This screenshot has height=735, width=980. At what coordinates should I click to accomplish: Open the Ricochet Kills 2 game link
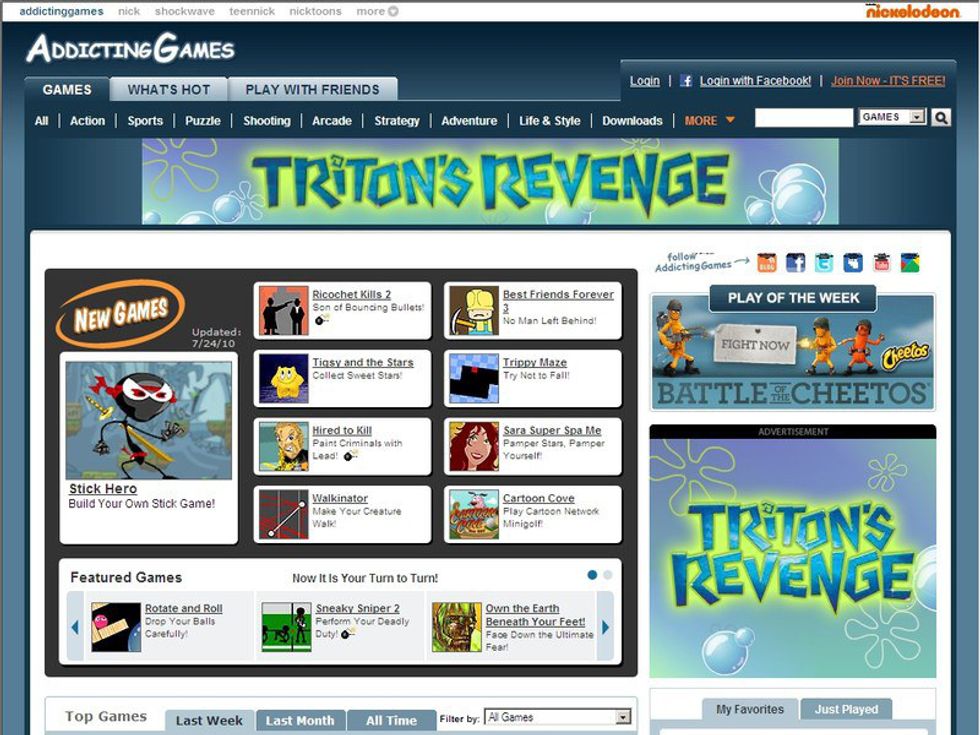351,295
